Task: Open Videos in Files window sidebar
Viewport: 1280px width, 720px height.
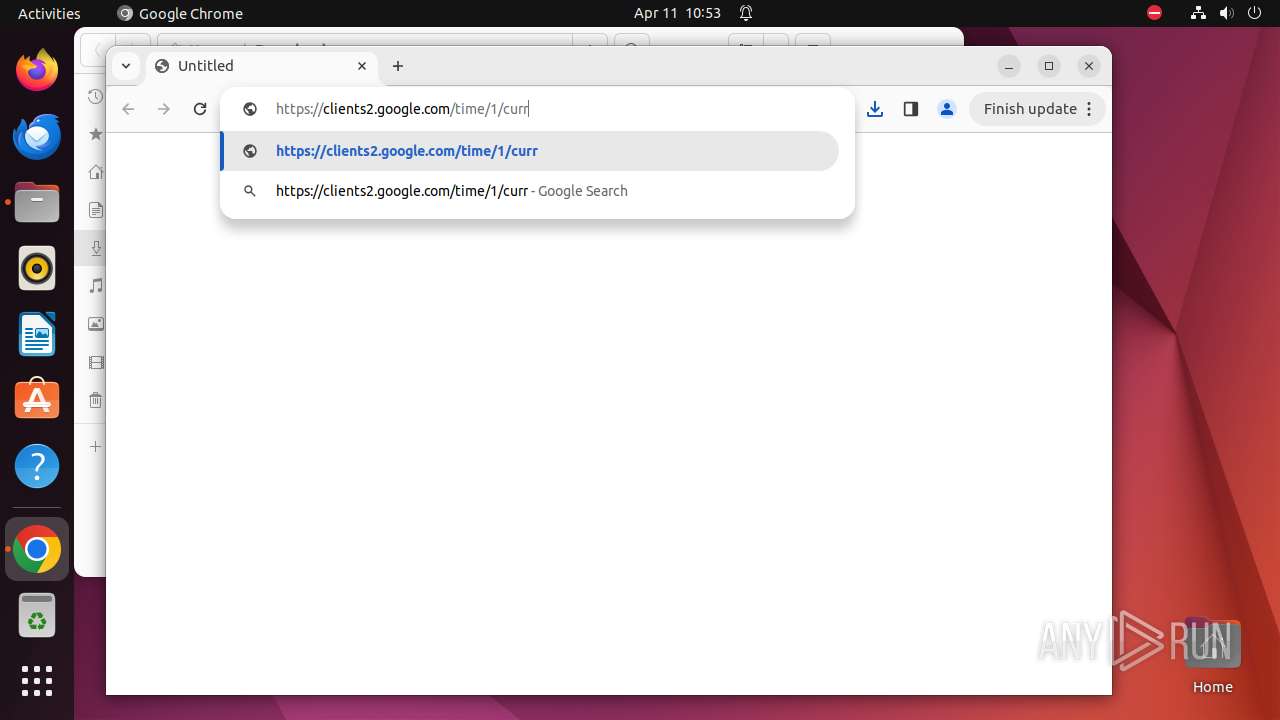Action: (96, 362)
